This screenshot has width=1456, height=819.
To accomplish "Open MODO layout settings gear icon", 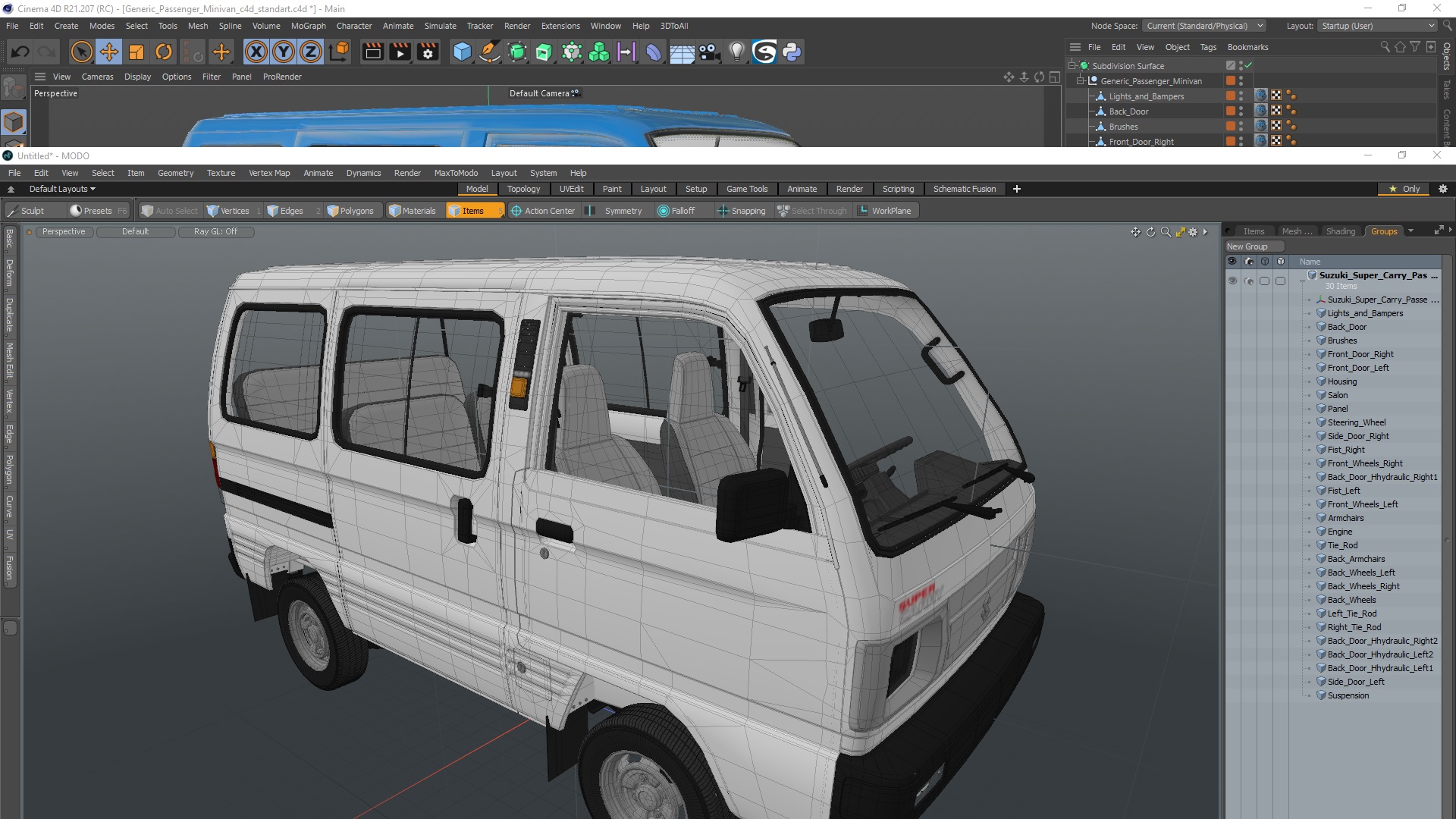I will [x=1443, y=189].
